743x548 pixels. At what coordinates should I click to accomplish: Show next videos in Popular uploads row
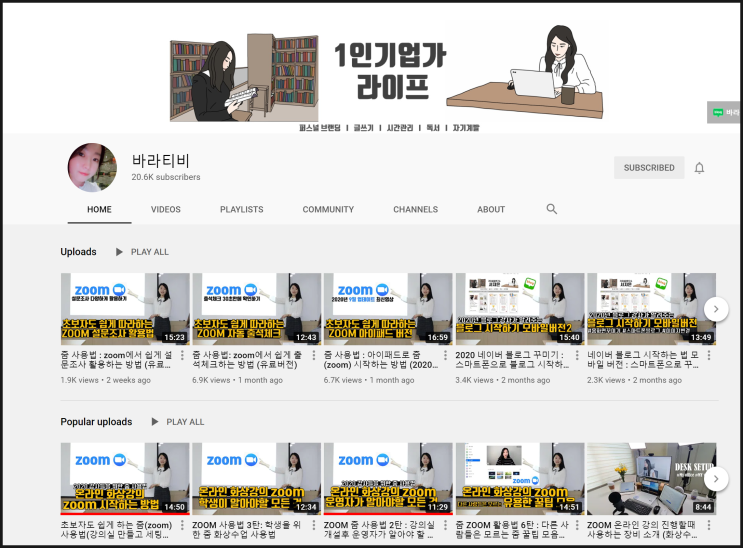716,479
